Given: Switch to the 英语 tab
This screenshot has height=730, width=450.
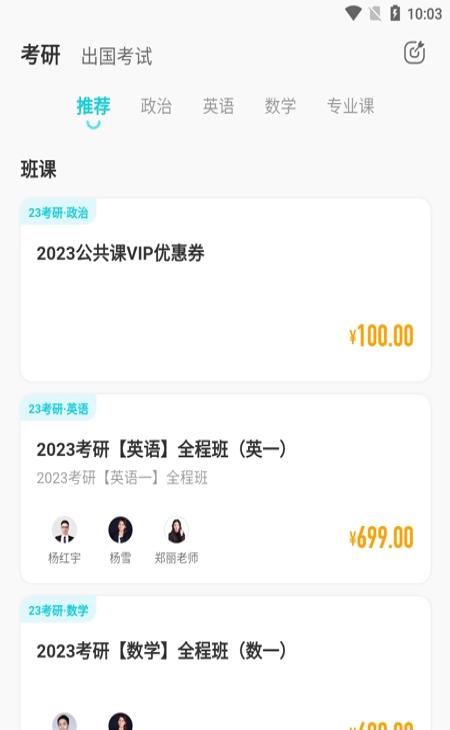Looking at the screenshot, I should point(218,106).
